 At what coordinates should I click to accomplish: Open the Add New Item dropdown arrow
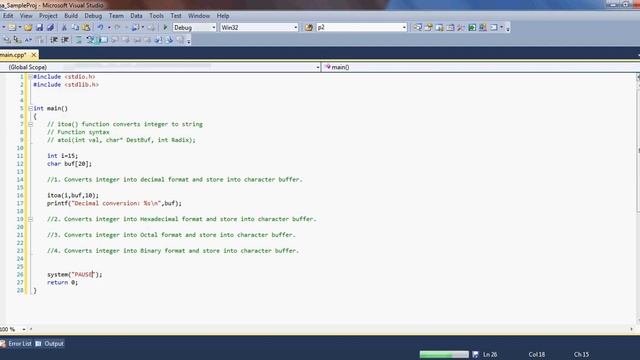pyautogui.click(x=20, y=27)
